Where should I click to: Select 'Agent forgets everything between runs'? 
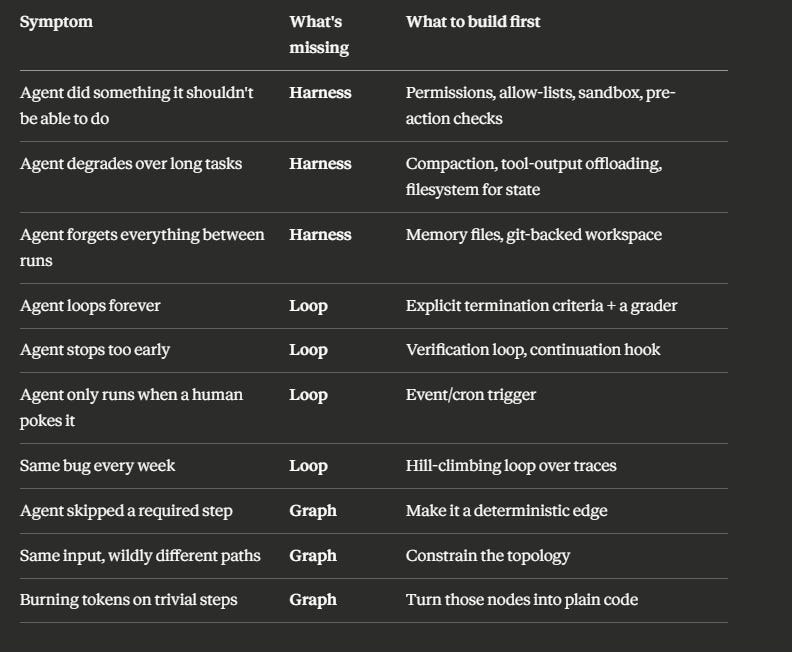(142, 247)
